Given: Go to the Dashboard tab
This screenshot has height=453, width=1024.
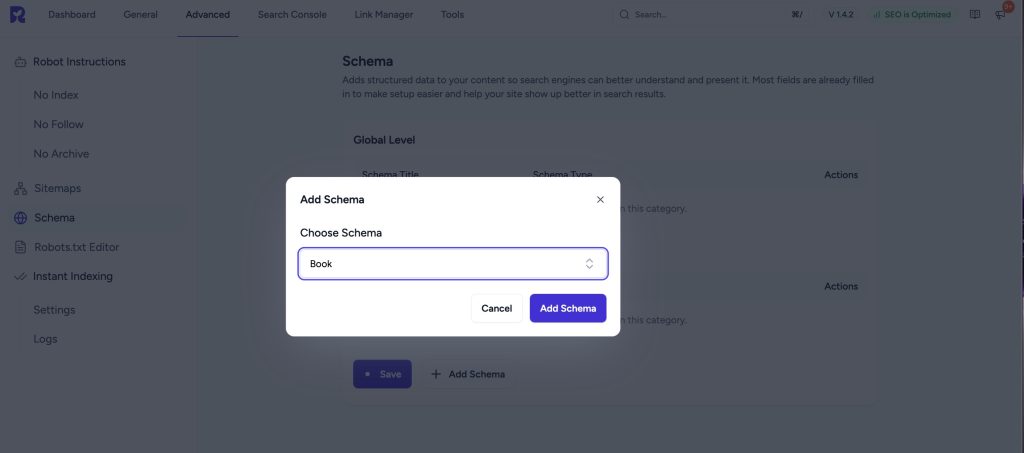Looking at the screenshot, I should (72, 15).
